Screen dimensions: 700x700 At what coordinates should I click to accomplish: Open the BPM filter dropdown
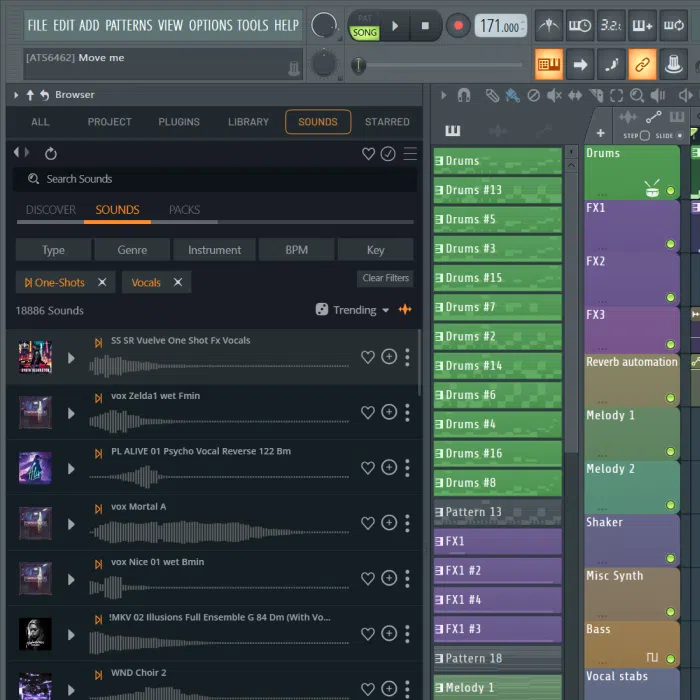(x=296, y=250)
